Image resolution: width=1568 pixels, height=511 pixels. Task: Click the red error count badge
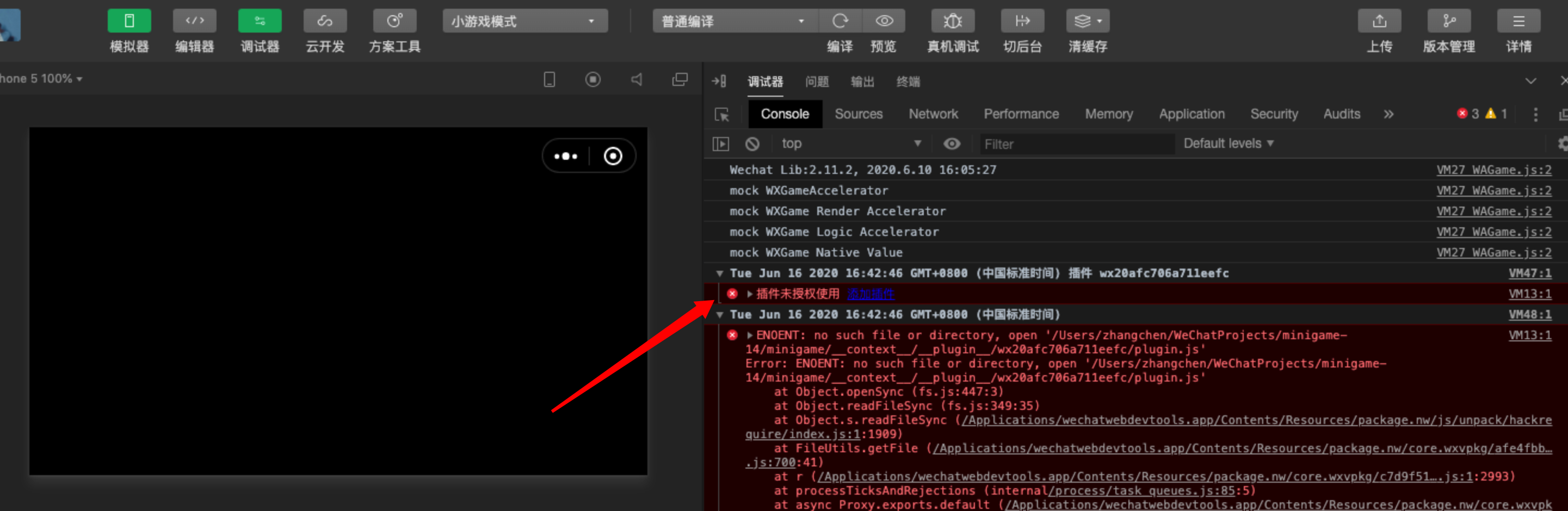coord(1467,114)
